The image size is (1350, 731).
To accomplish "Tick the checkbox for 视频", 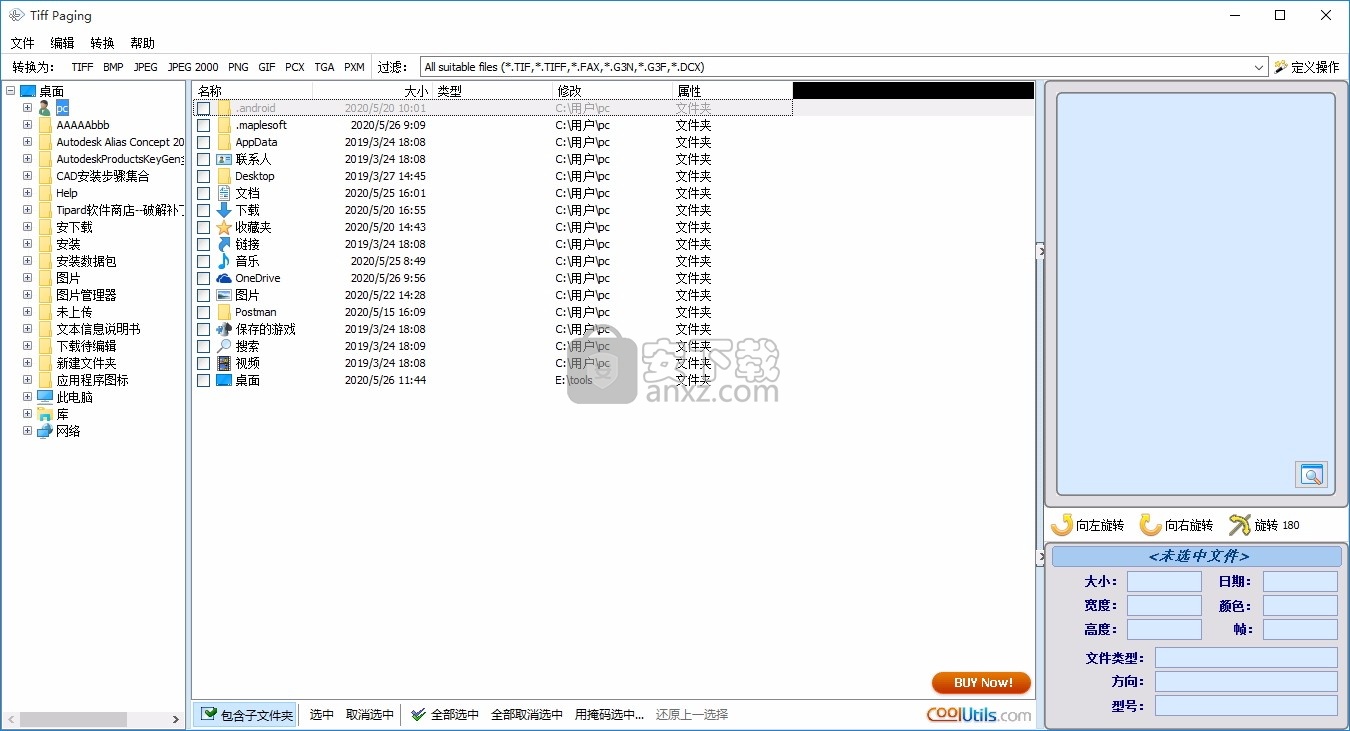I will click(x=203, y=363).
